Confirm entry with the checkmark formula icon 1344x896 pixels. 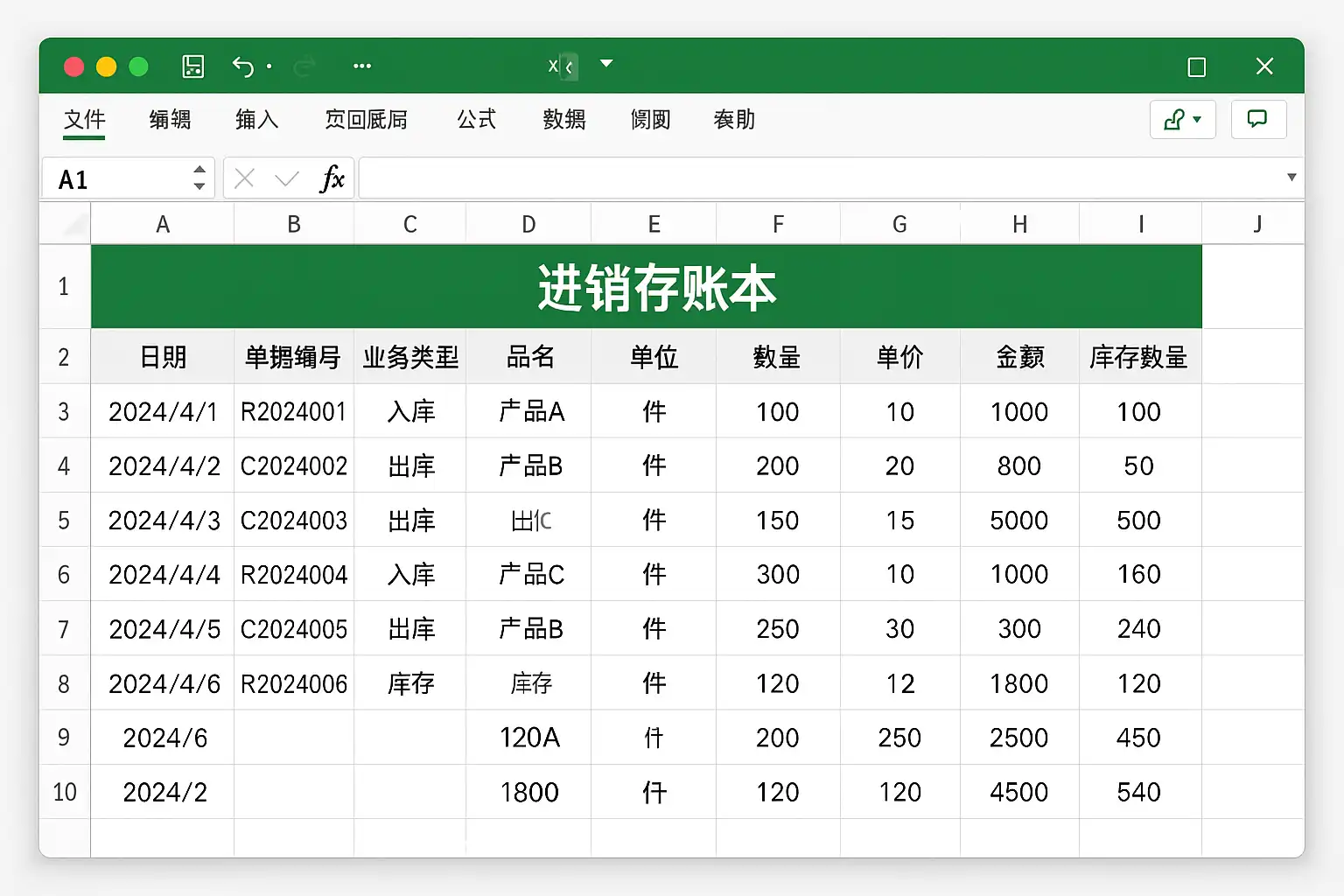click(x=287, y=179)
